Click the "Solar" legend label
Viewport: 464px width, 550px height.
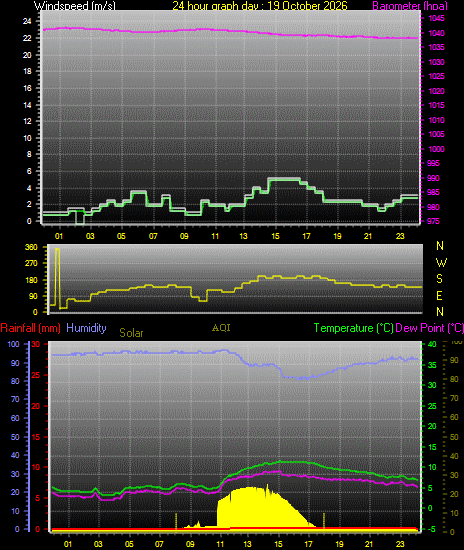coord(131,333)
